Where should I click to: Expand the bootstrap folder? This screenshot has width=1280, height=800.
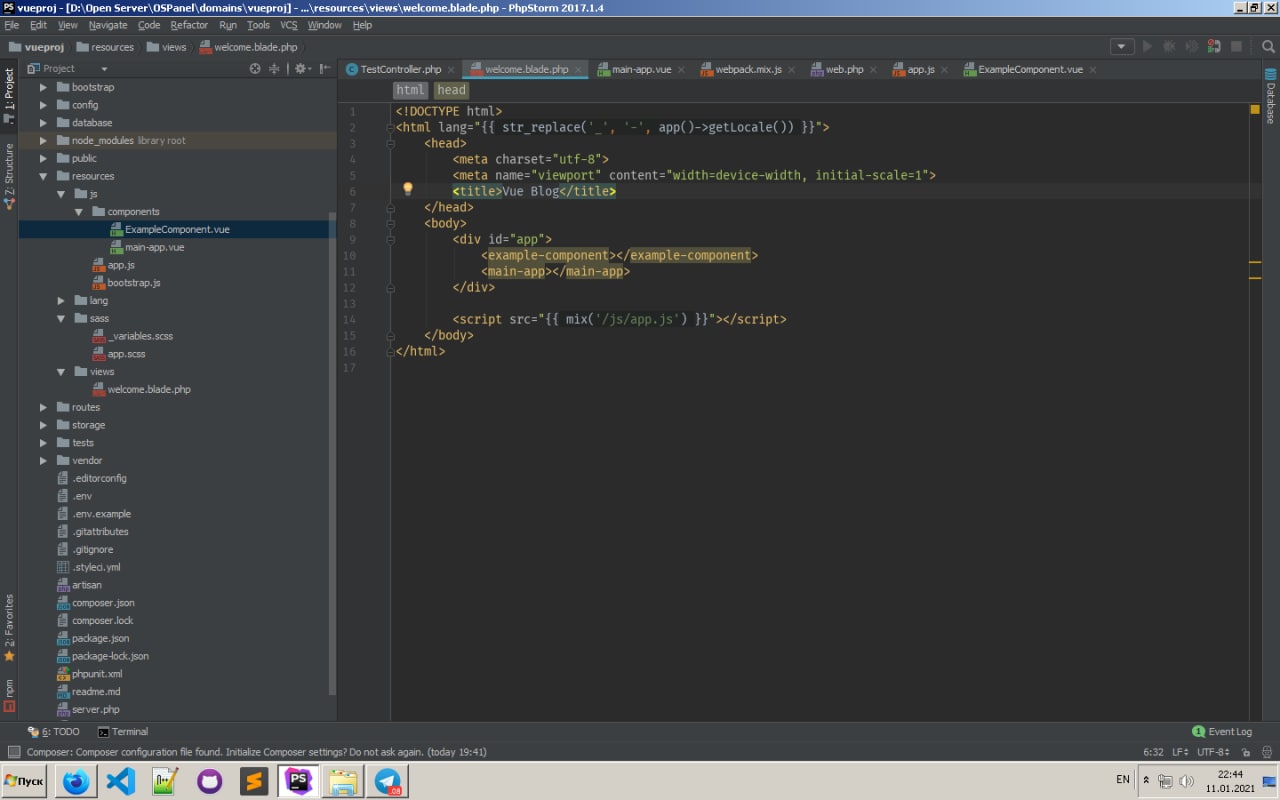coord(43,87)
